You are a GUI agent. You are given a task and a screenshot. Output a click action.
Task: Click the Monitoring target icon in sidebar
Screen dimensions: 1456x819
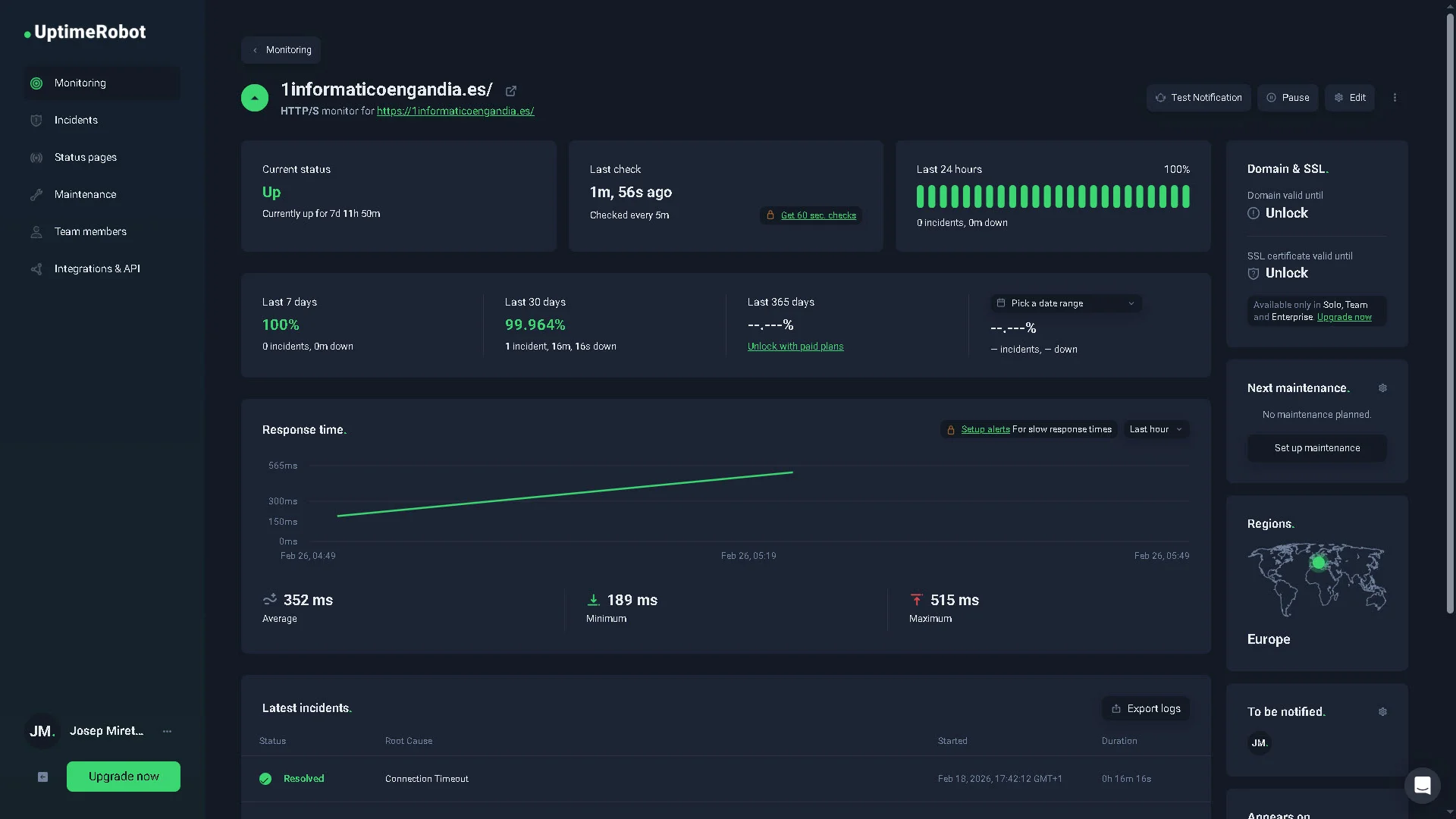coord(36,83)
